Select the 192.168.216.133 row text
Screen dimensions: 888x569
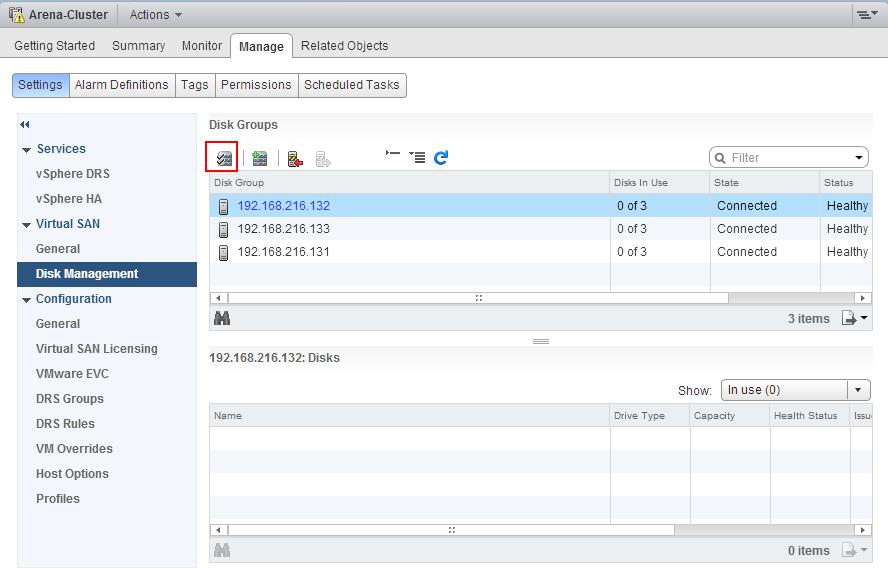(x=283, y=229)
